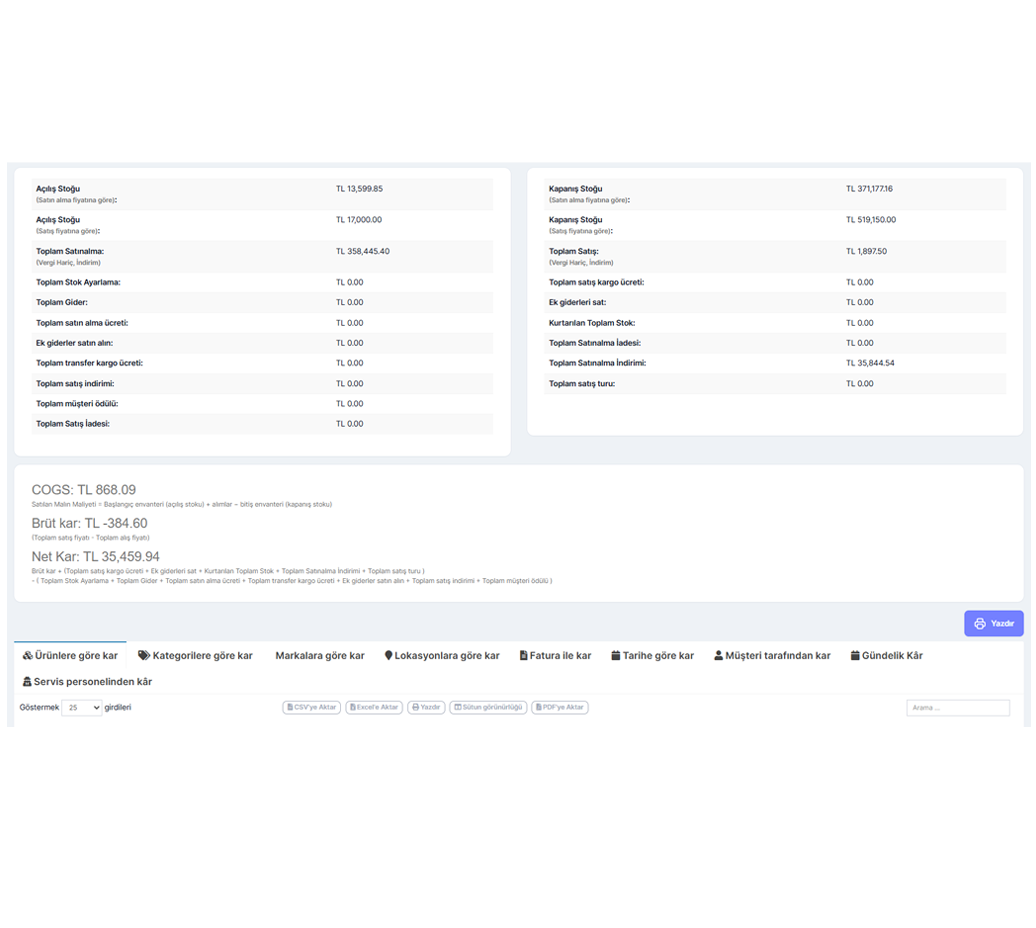1036x928 pixels.
Task: Select the Markalara göre kar tab
Action: [319, 656]
